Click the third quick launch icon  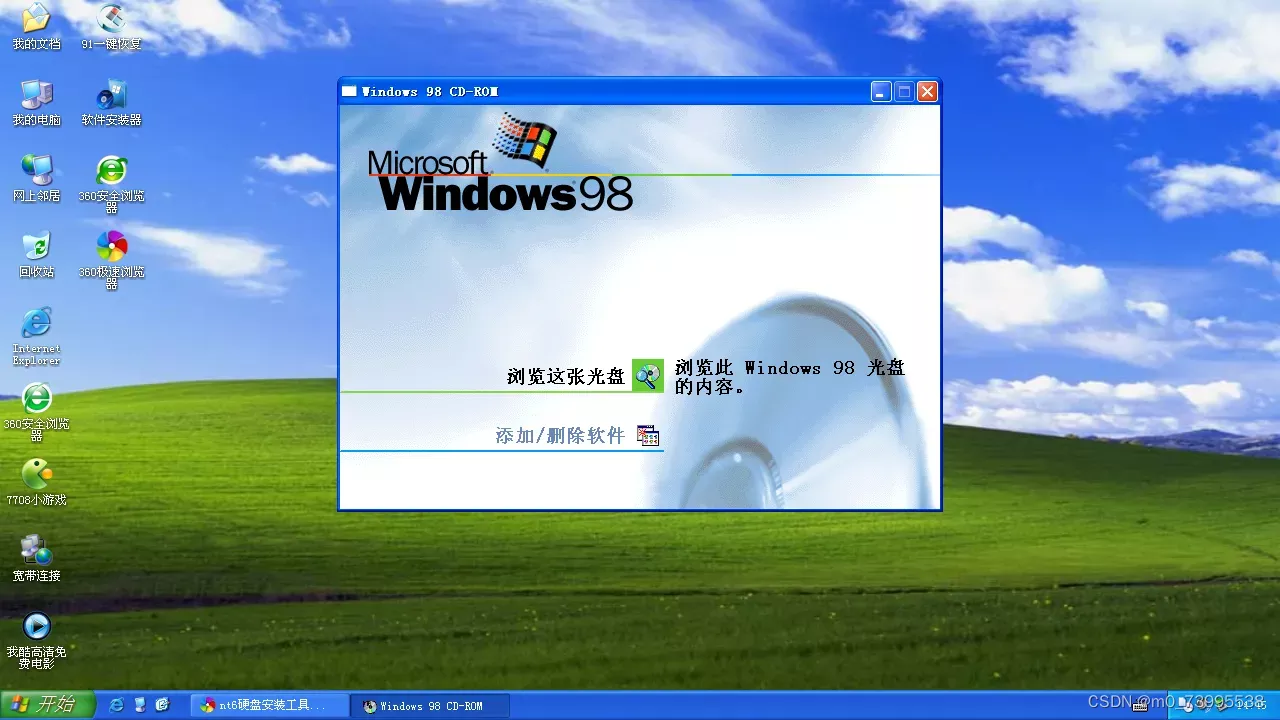click(163, 705)
